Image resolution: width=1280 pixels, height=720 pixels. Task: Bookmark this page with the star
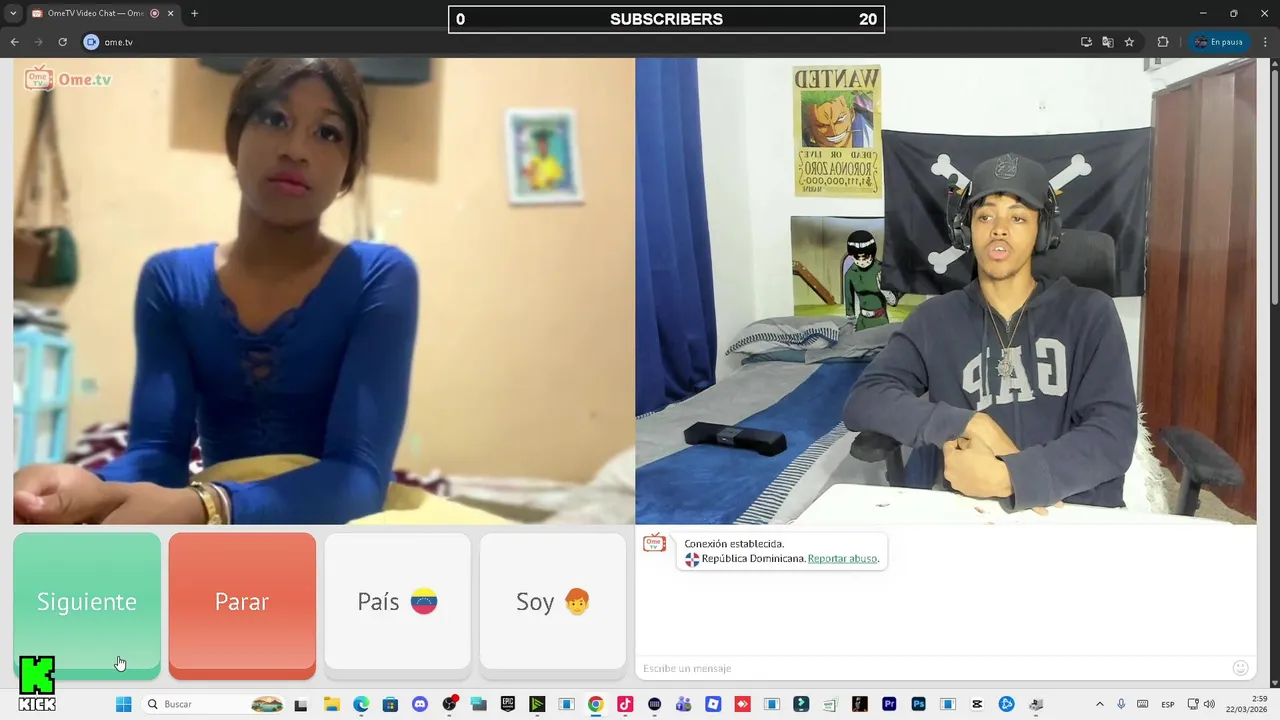point(1129,42)
